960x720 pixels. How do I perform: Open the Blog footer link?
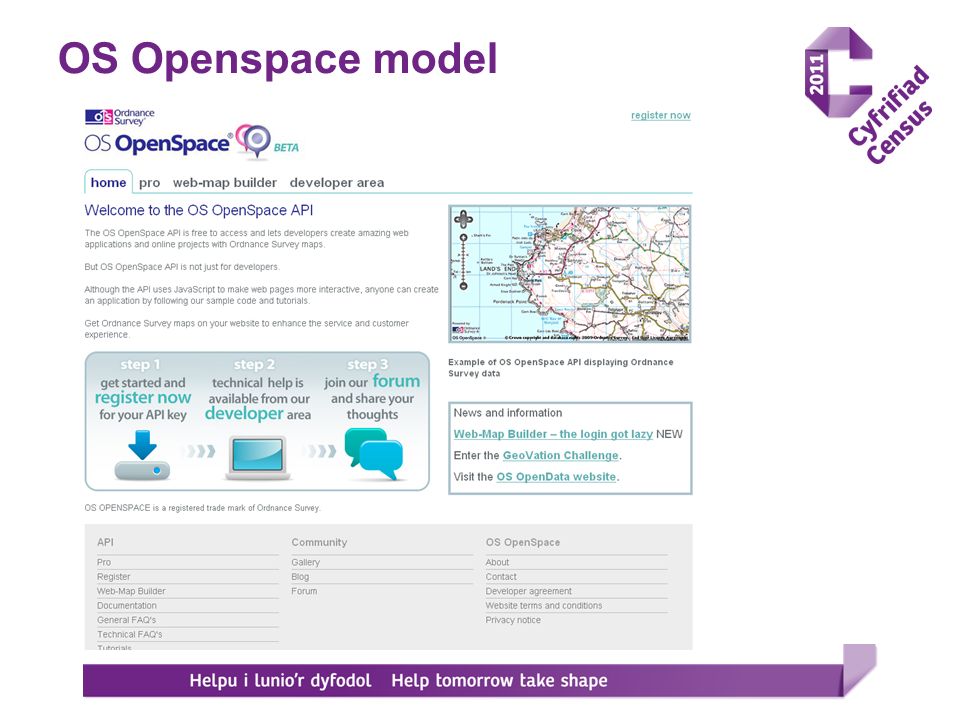[300, 577]
